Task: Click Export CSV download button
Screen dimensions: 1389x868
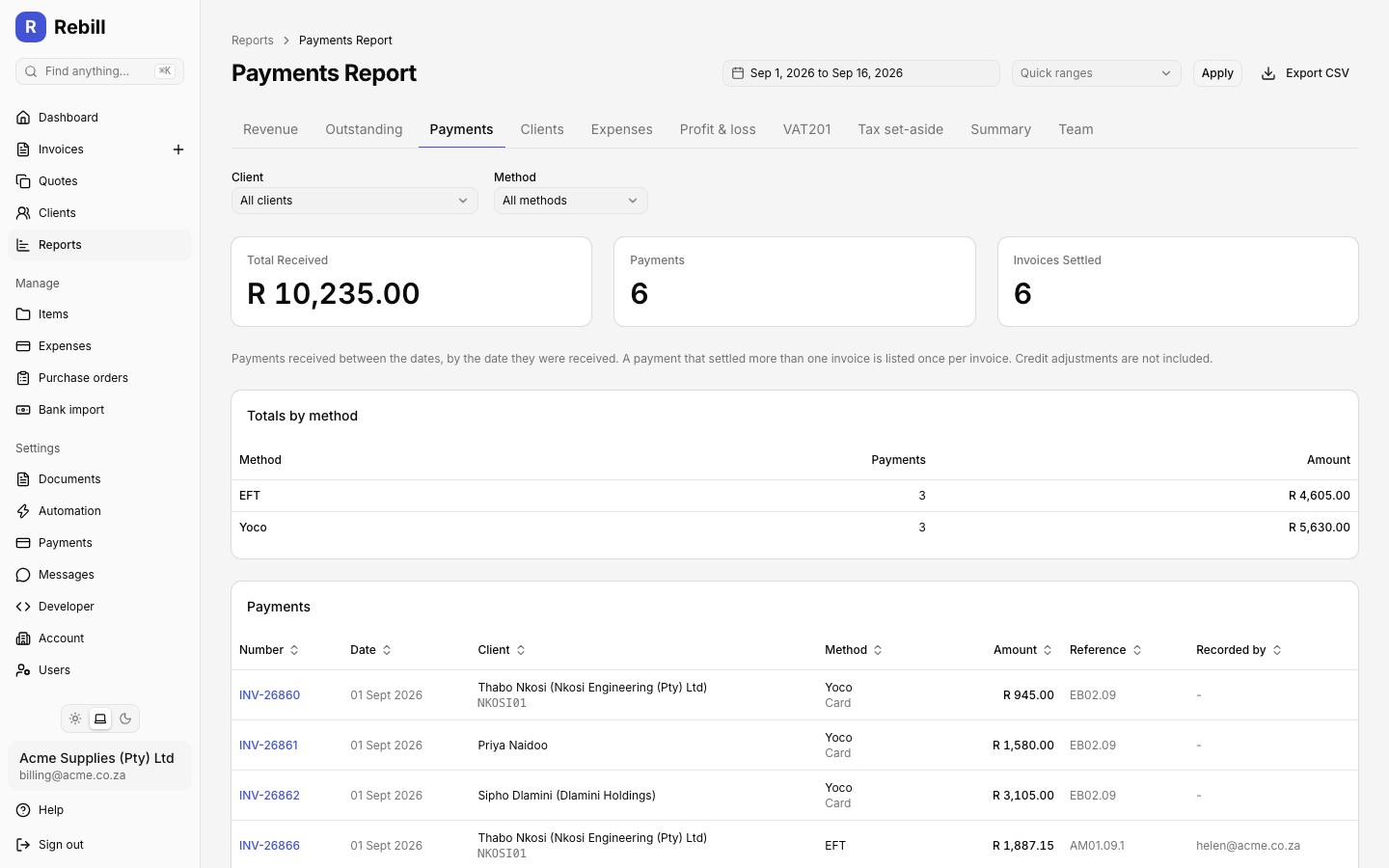Action: [x=1305, y=73]
